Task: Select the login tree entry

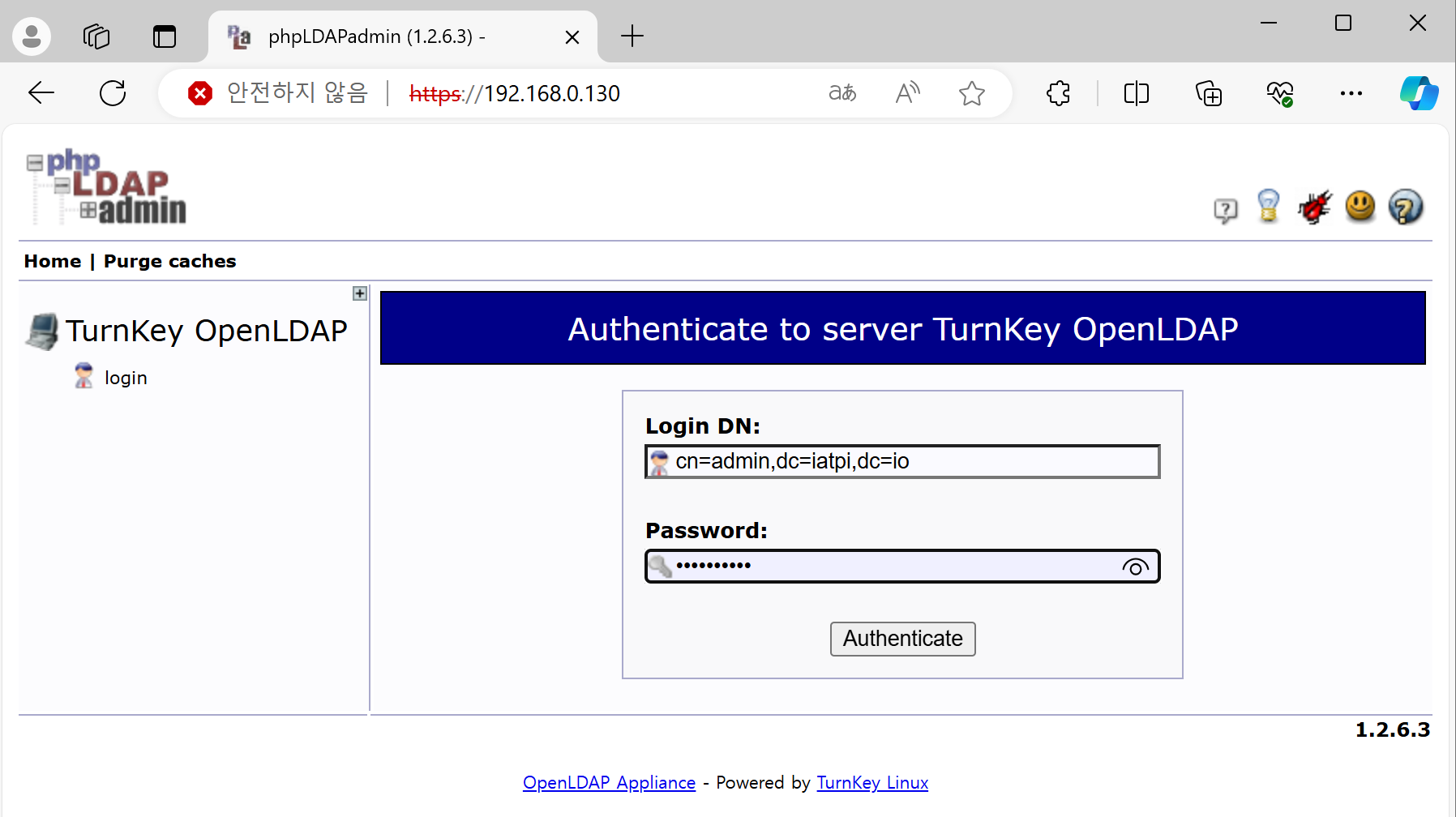Action: [126, 378]
